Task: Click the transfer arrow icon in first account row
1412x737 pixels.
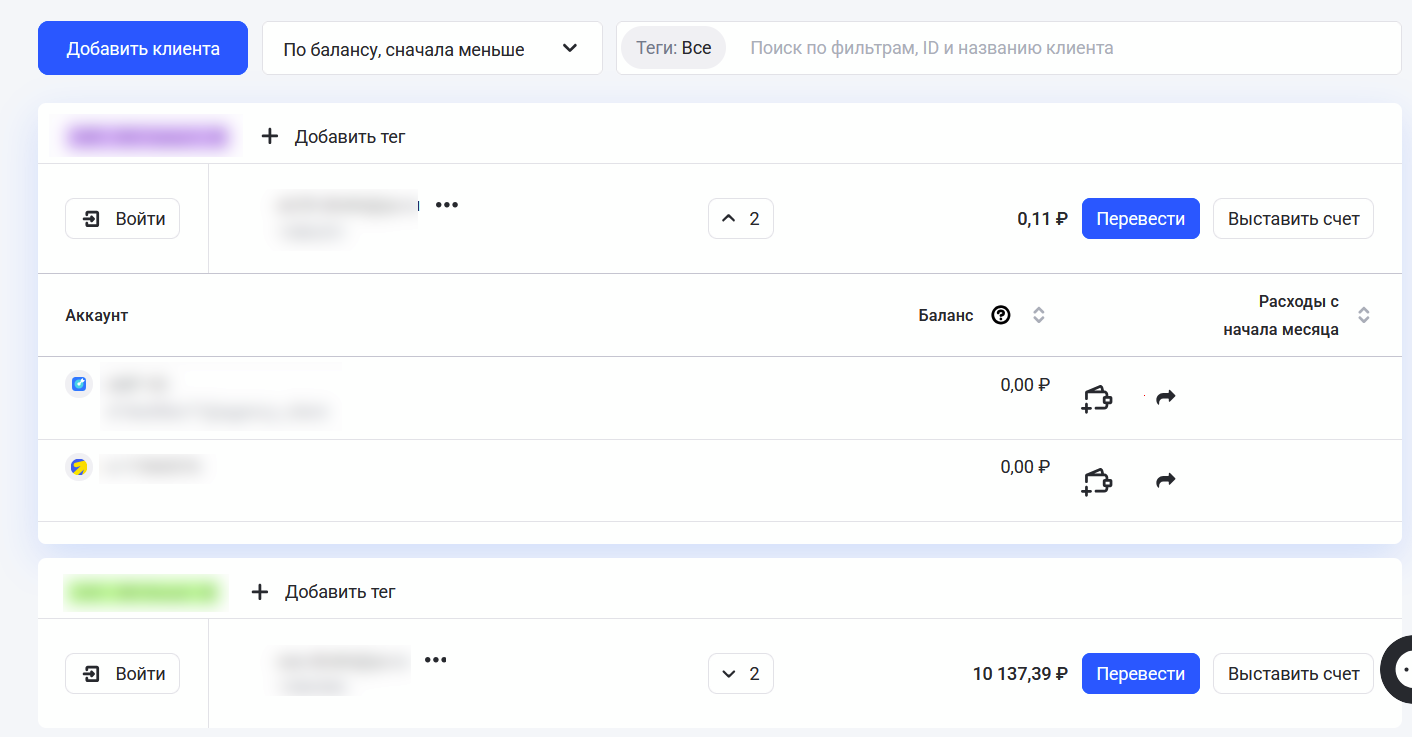Action: pos(1165,398)
